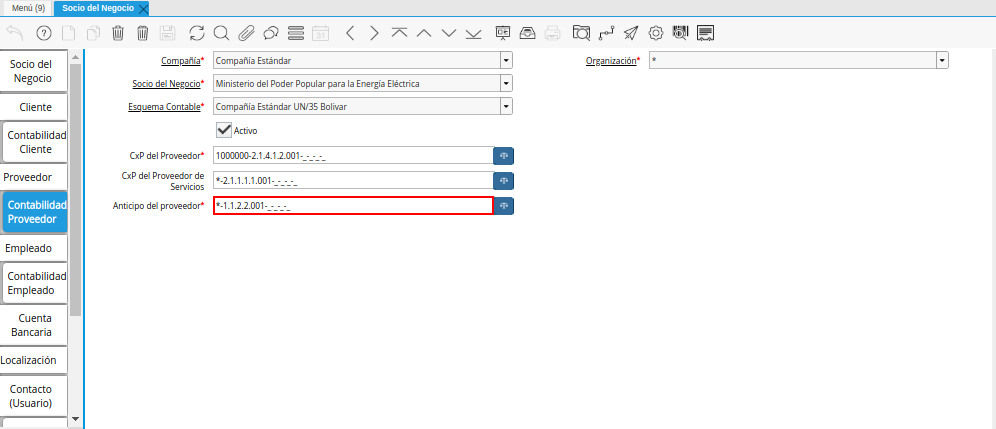This screenshot has height=429, width=996.
Task: Click the Compañía field label link
Action: pos(180,60)
